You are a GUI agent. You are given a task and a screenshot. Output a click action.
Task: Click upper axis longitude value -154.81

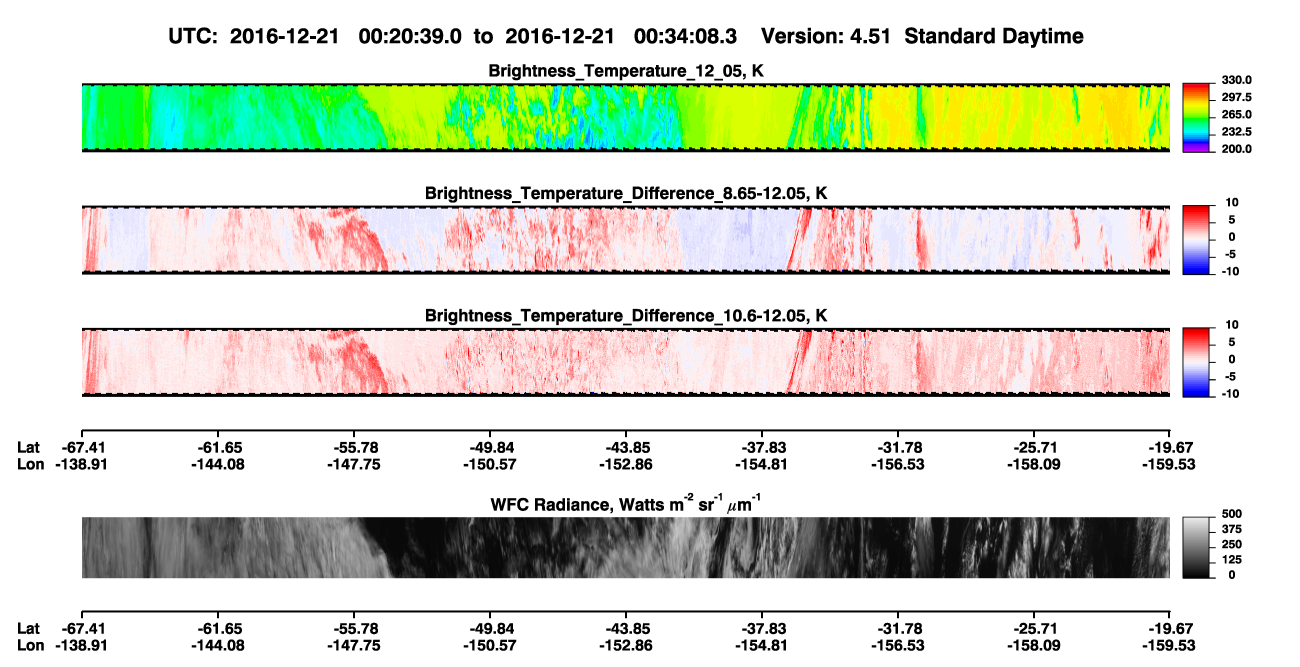[762, 464]
